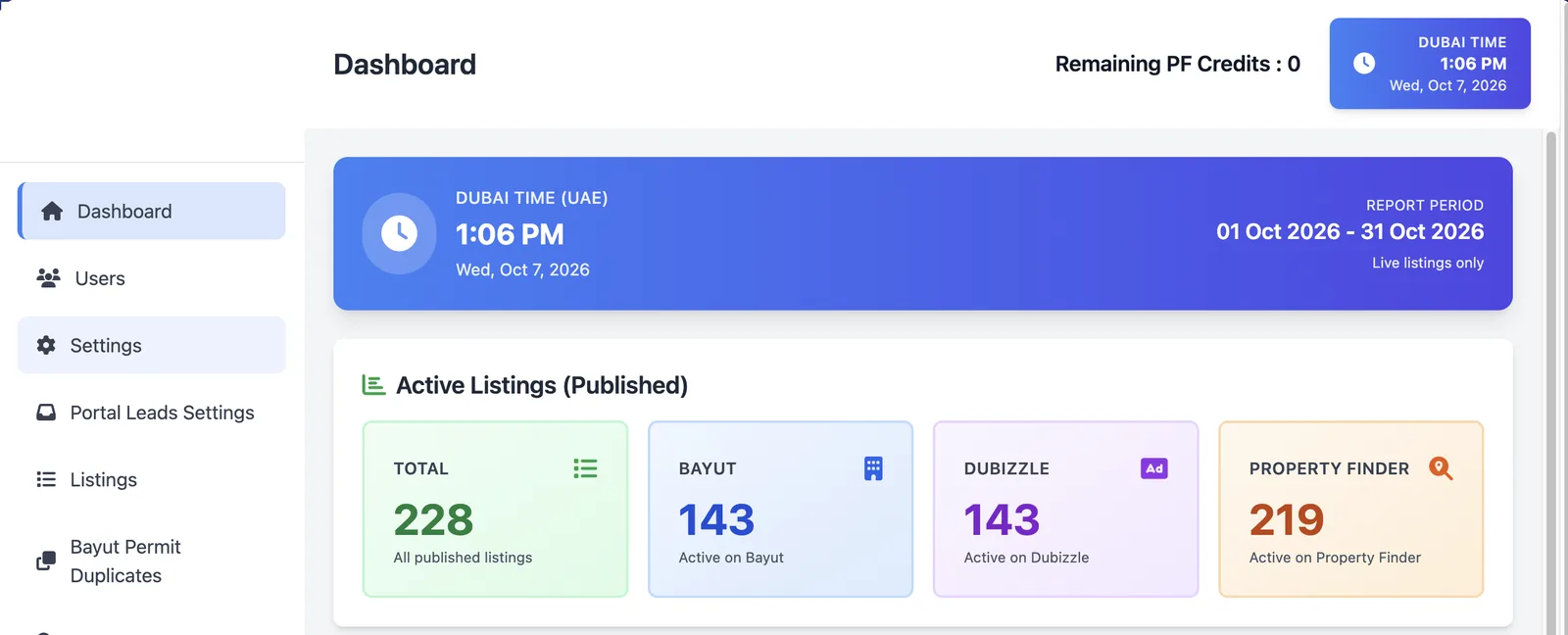This screenshot has width=1568, height=635.
Task: Click the duplicate icon beside Bayut Permit Duplicates
Action: 46,561
